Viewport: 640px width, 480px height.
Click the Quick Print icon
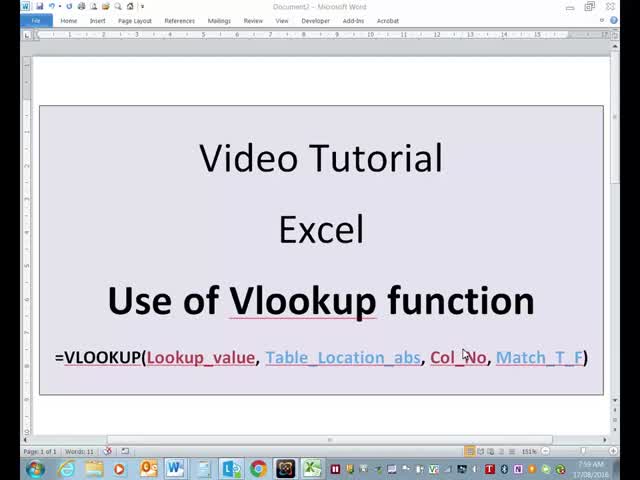point(82,6)
